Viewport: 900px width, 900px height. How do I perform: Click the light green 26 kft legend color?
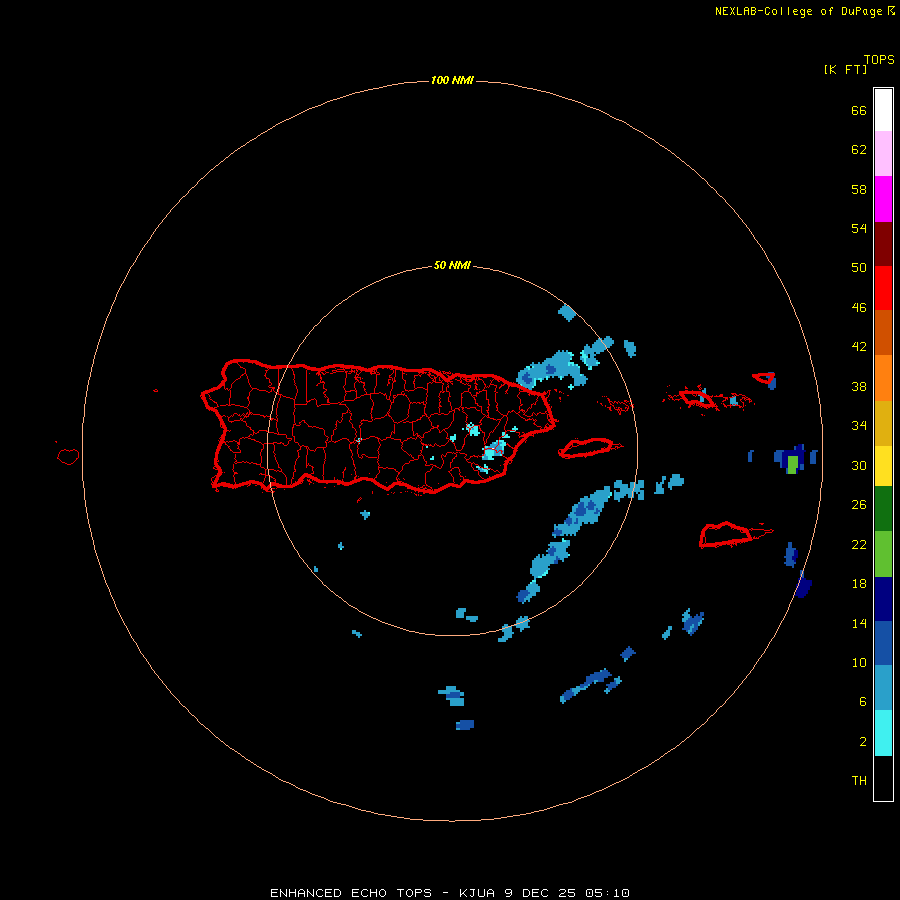(x=883, y=554)
